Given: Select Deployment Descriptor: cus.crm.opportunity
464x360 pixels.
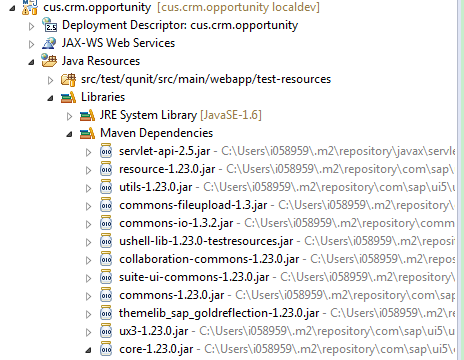Looking at the screenshot, I should pyautogui.click(x=180, y=25).
